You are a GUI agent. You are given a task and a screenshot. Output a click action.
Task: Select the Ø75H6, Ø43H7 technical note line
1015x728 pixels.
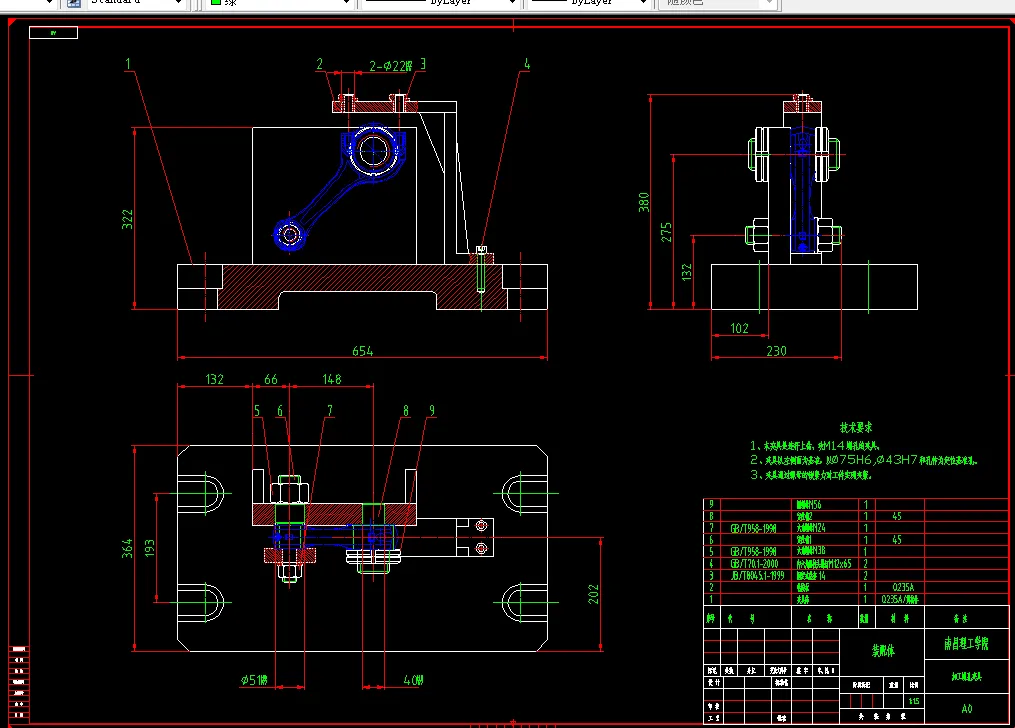pos(864,460)
